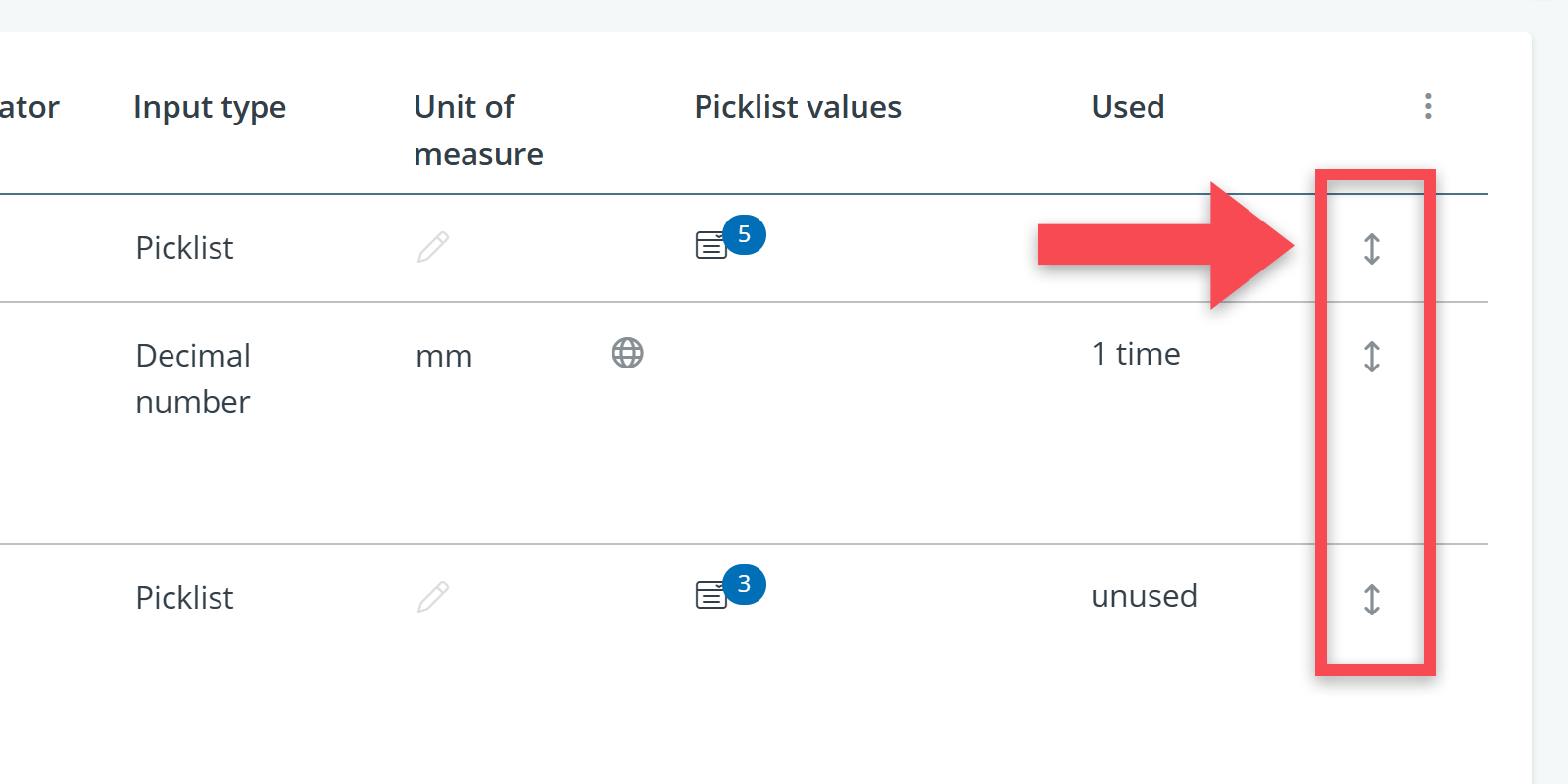Select the Picklist cell in the unused row
Image resolution: width=1568 pixels, height=784 pixels.
184,598
